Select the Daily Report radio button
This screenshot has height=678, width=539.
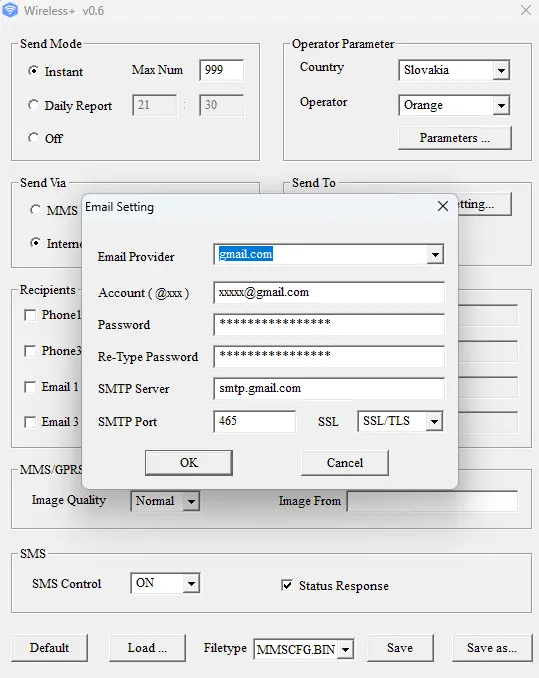(x=33, y=105)
